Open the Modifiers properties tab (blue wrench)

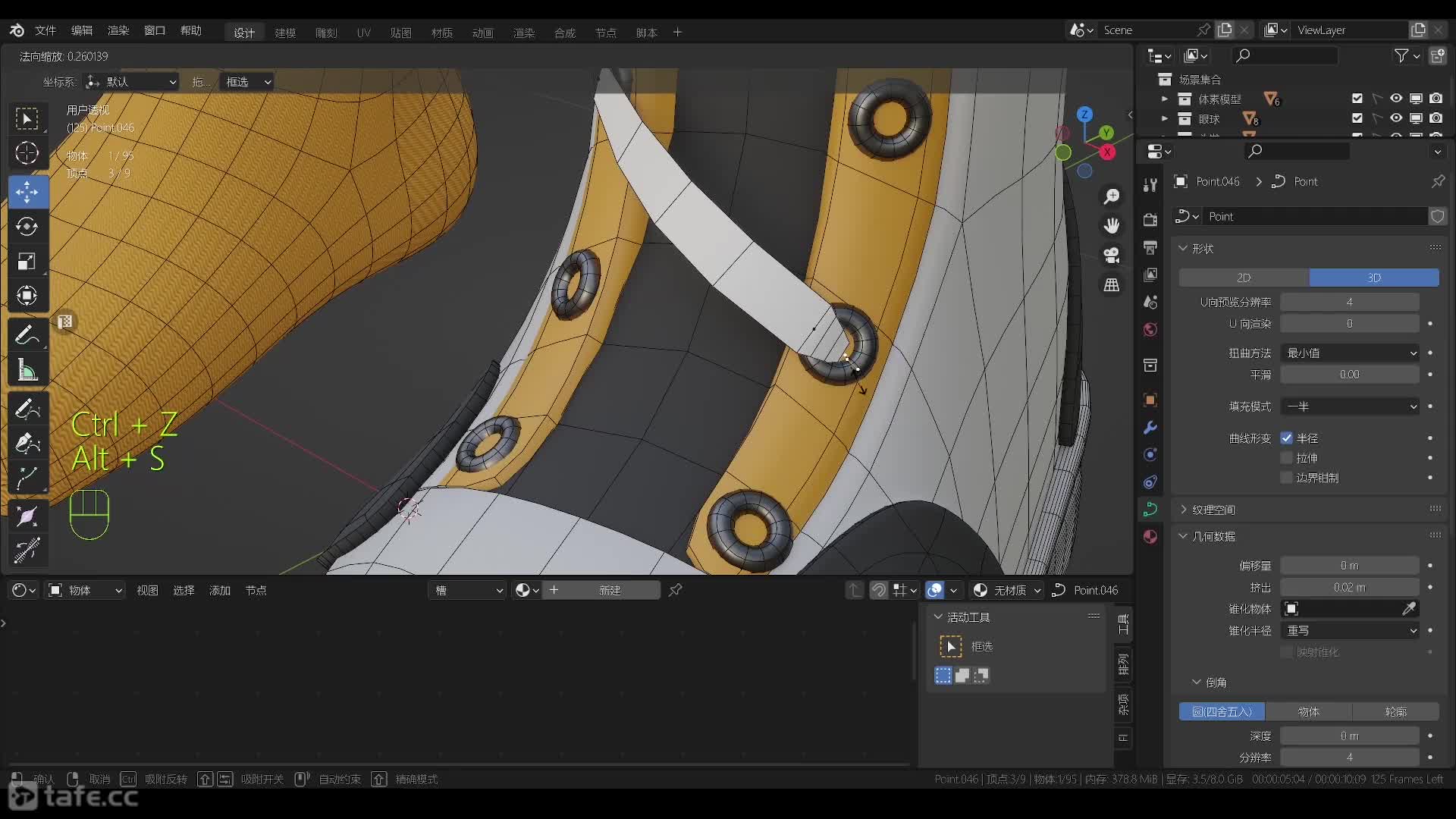point(1150,428)
